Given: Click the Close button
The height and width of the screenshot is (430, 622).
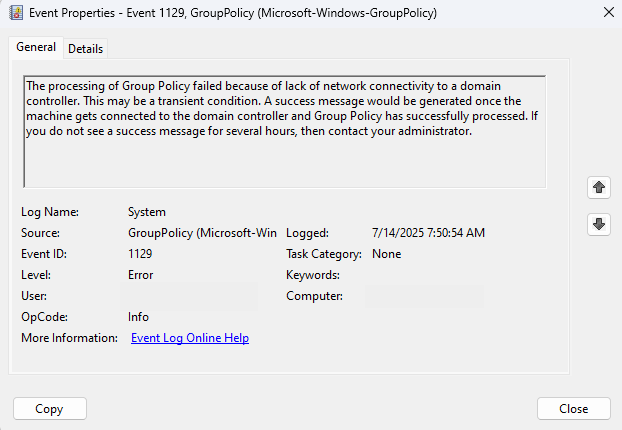Looking at the screenshot, I should click(574, 409).
